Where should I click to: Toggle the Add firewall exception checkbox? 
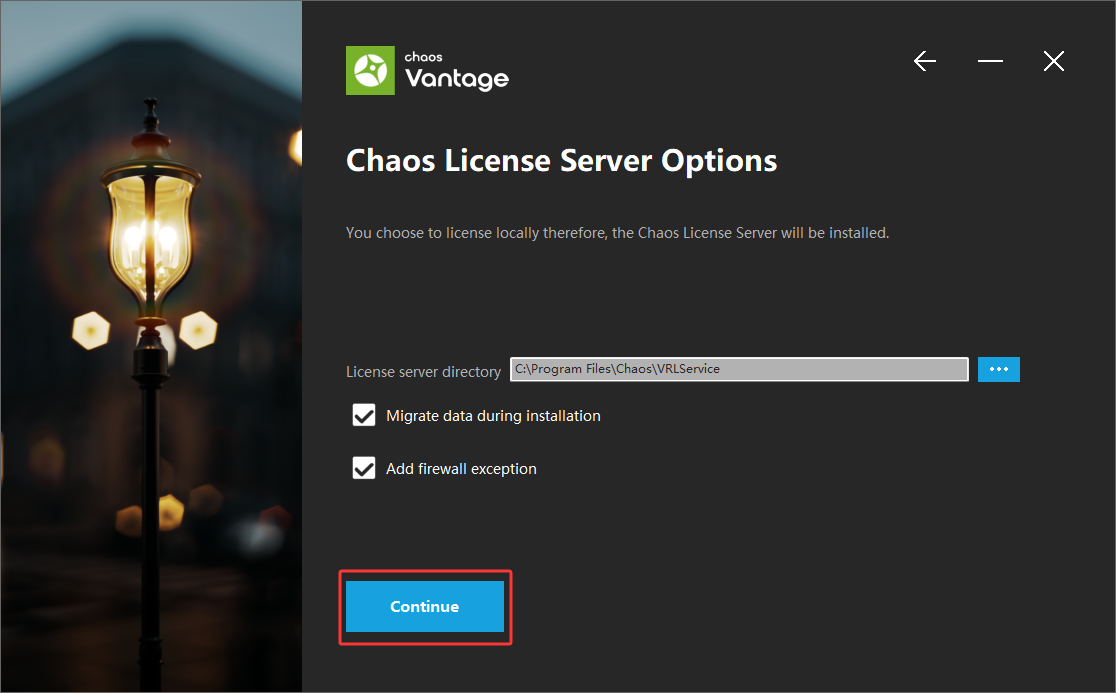[x=364, y=468]
